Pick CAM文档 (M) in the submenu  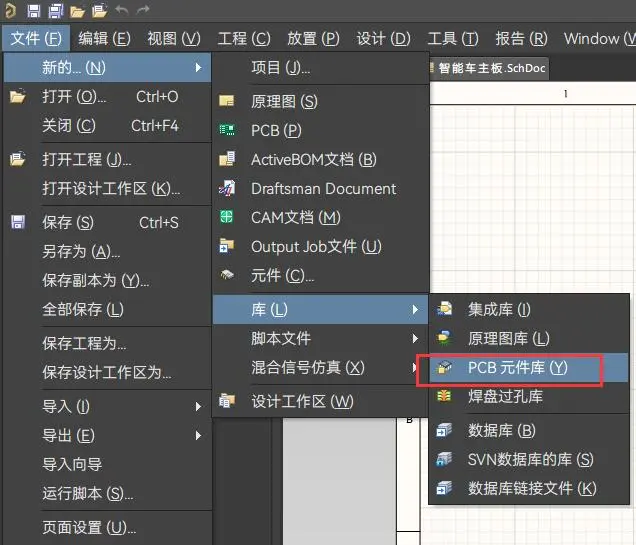[295, 217]
